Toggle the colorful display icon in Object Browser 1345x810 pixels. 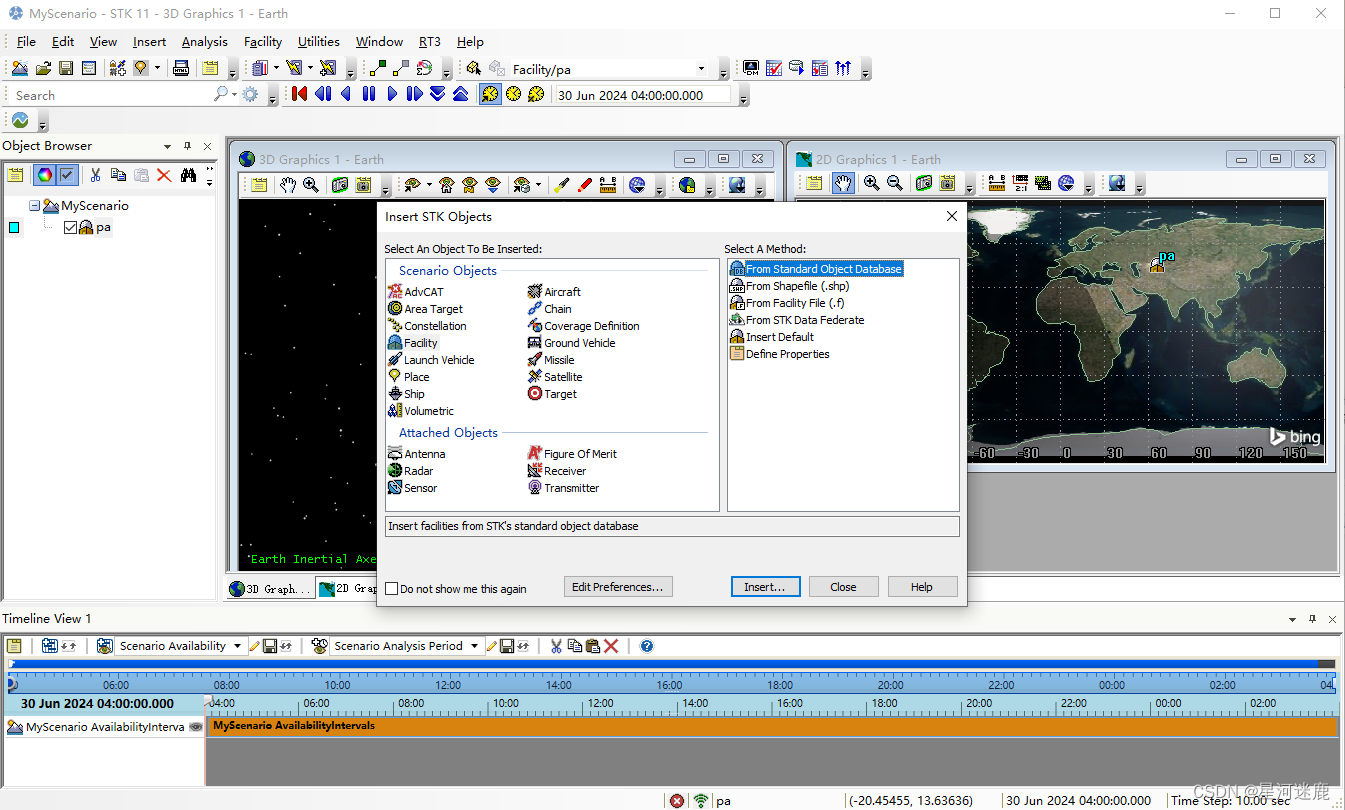tap(44, 175)
